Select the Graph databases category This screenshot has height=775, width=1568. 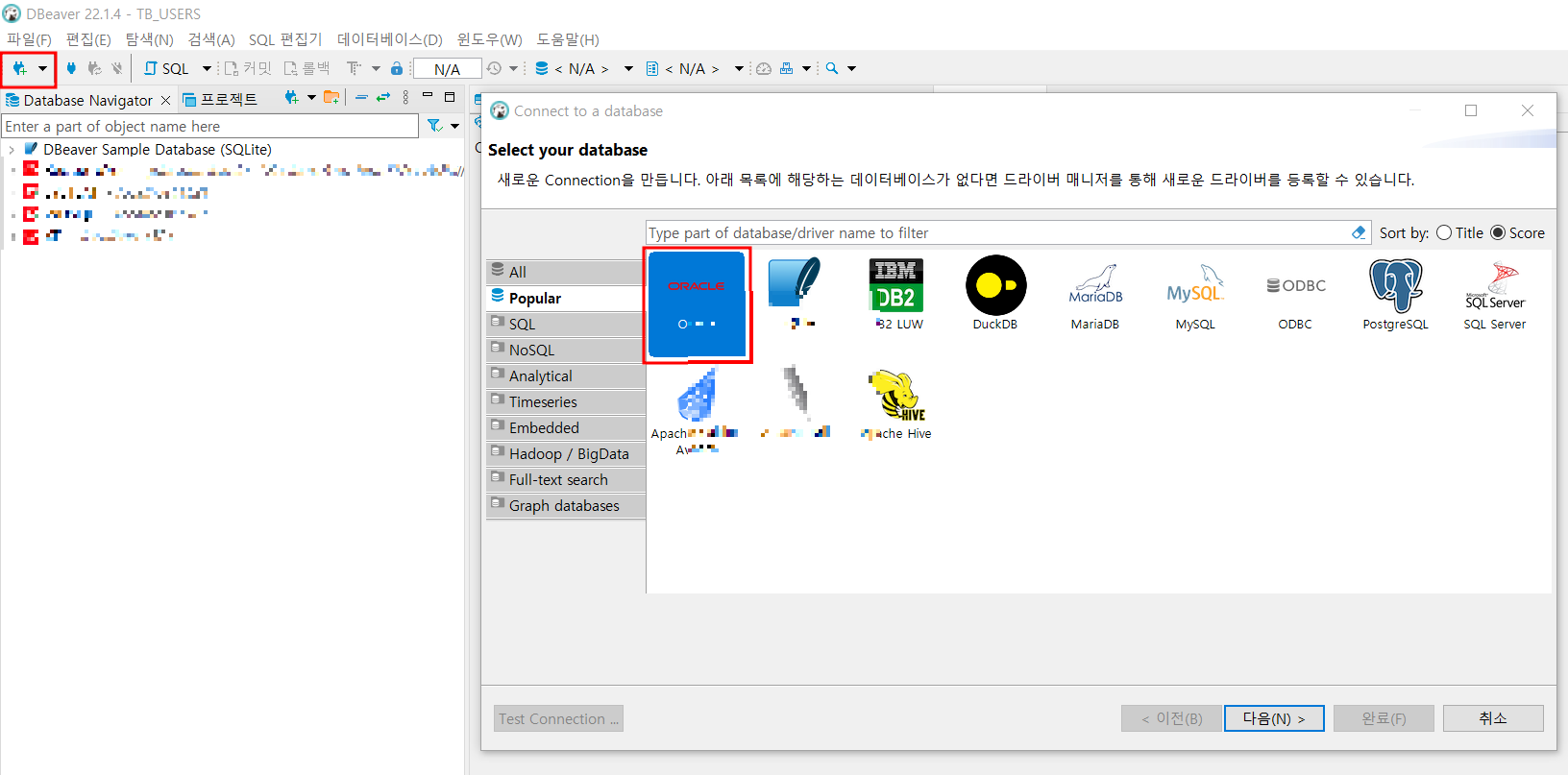566,505
